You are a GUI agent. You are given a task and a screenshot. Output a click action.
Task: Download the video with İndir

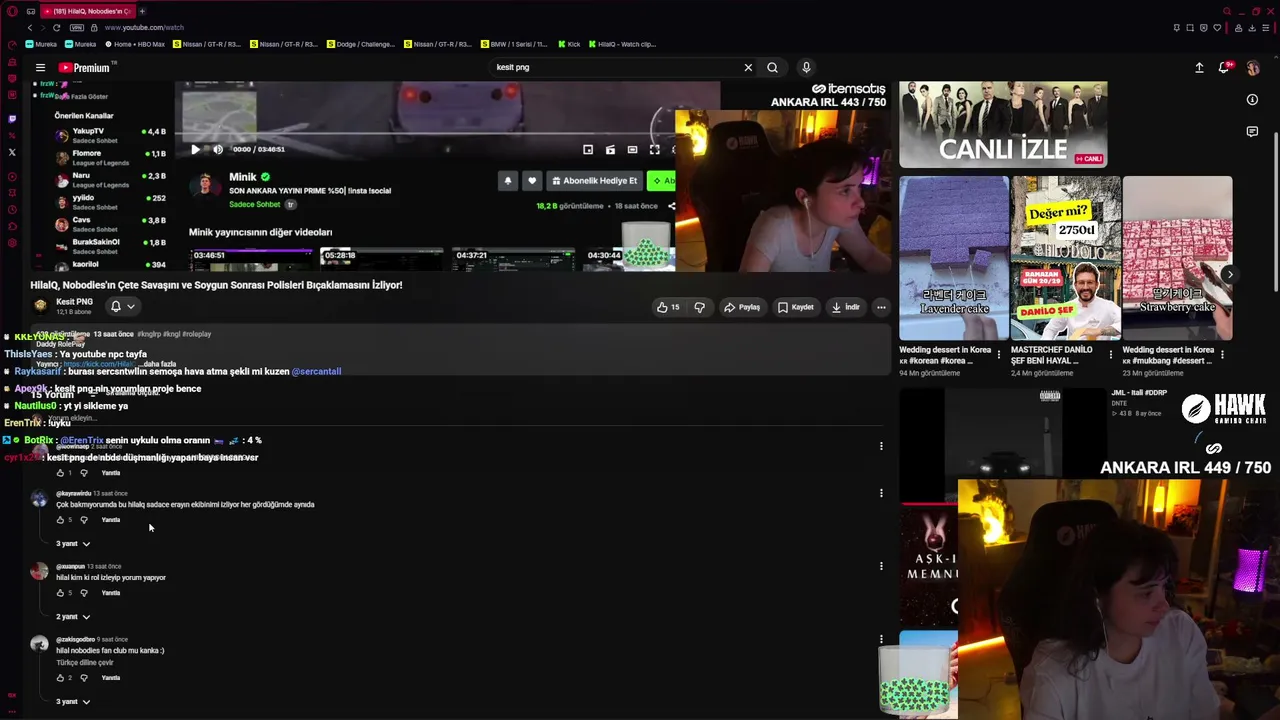(846, 307)
